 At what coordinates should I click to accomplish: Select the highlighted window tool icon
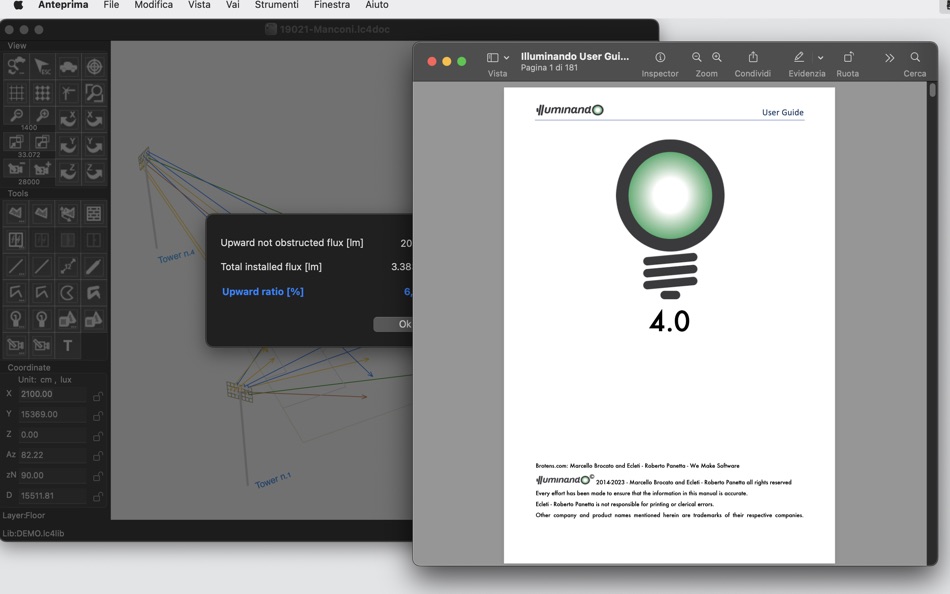[x=16, y=240]
